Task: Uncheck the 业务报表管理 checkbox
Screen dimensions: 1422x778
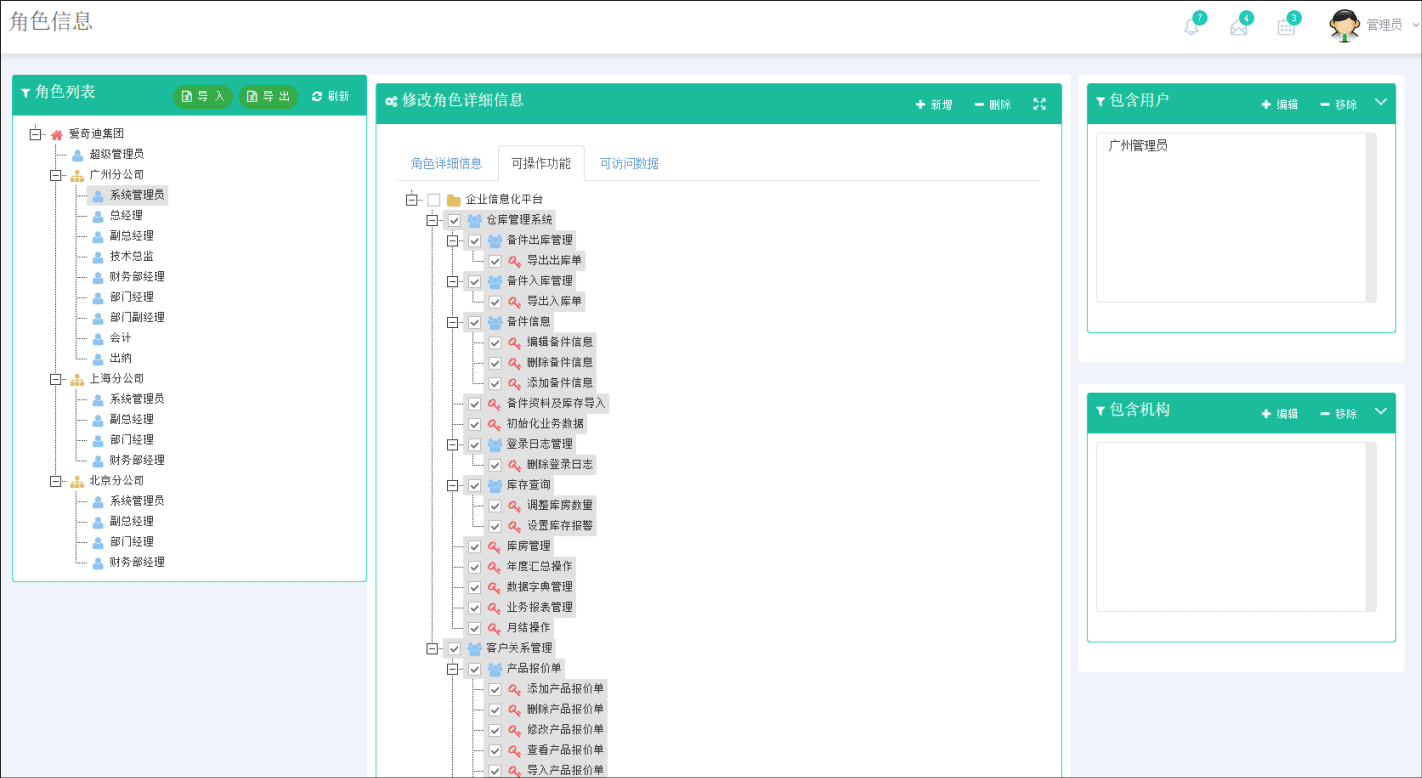Action: pyautogui.click(x=475, y=608)
